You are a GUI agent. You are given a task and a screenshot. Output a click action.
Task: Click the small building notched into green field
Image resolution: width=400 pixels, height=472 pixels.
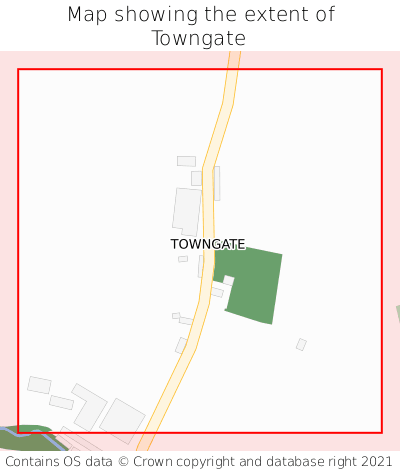click(229, 280)
